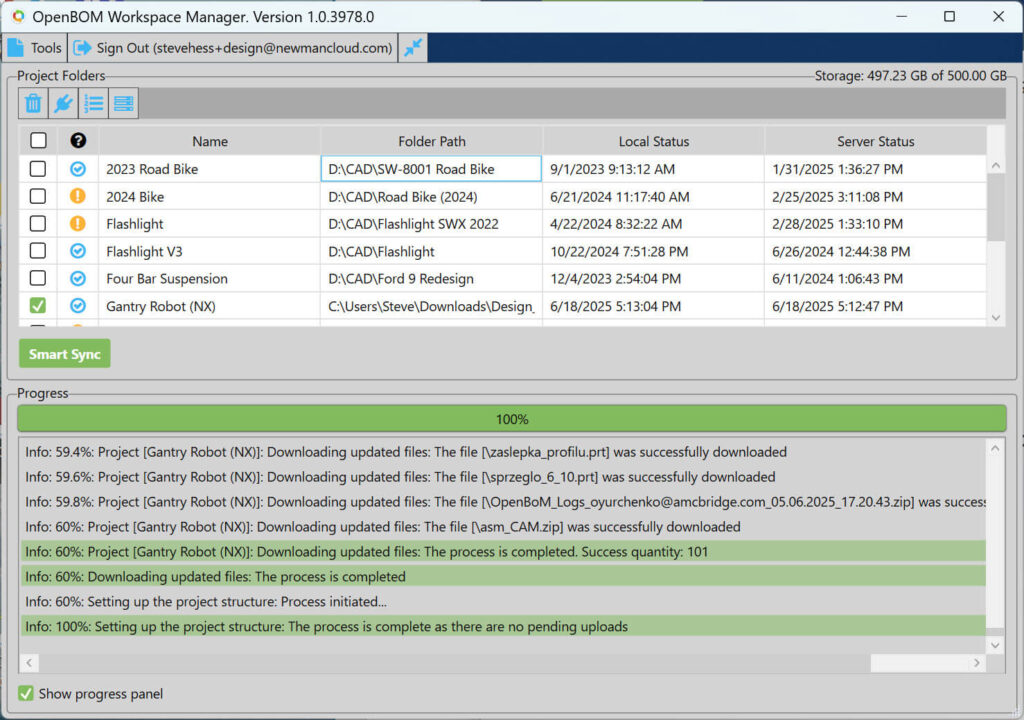Click the project table's scroll down arrow

click(x=996, y=318)
